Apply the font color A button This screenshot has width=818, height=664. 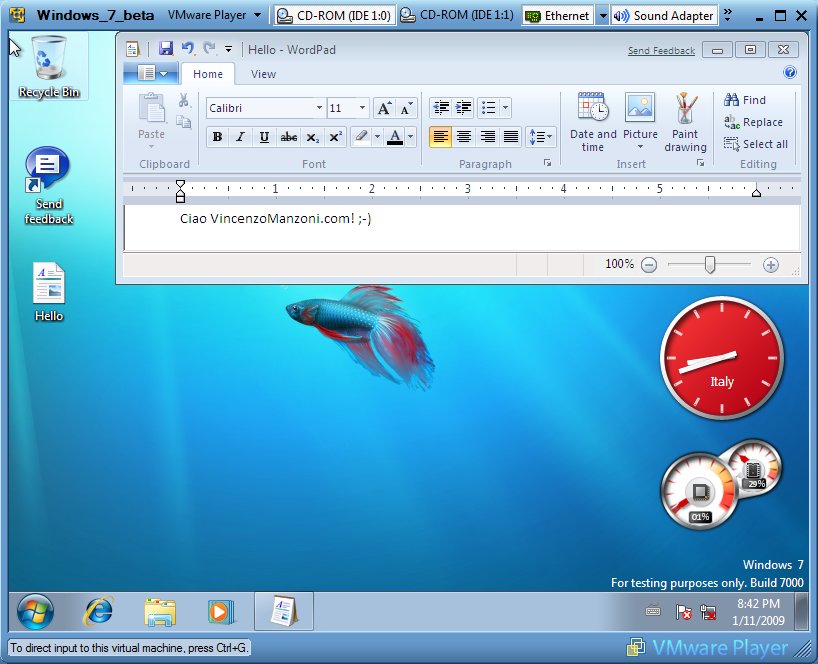click(395, 137)
